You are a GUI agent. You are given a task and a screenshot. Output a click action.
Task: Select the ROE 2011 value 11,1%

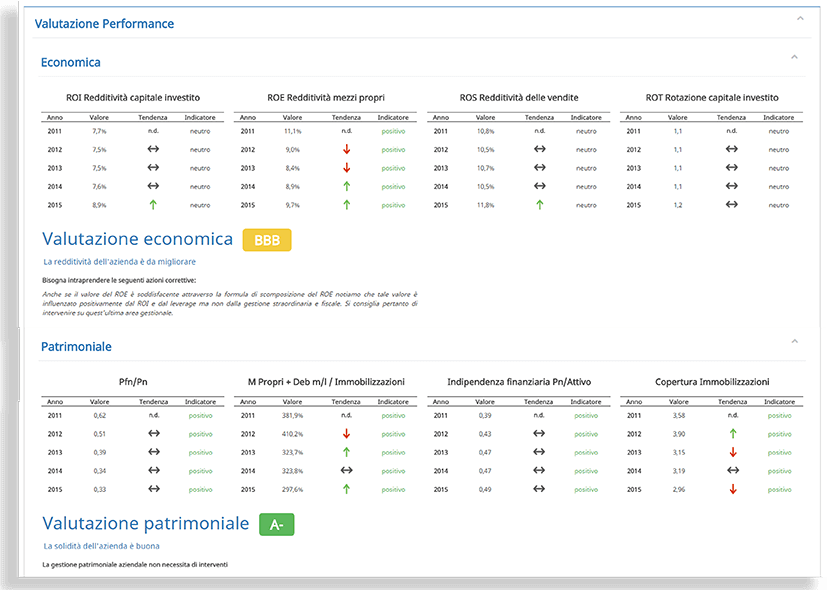tap(293, 131)
